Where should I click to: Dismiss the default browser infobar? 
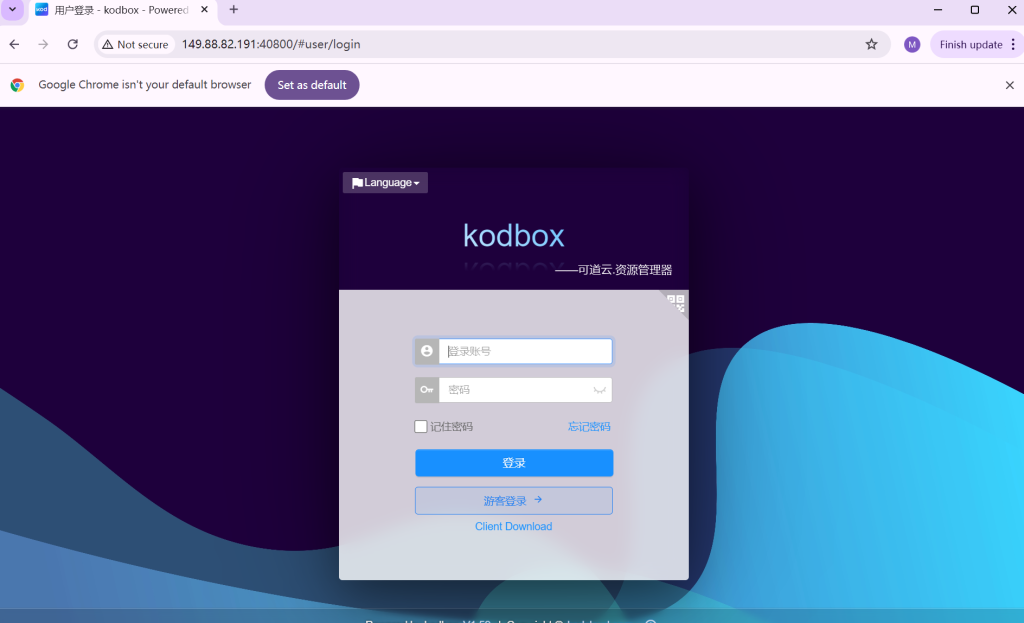[1010, 85]
